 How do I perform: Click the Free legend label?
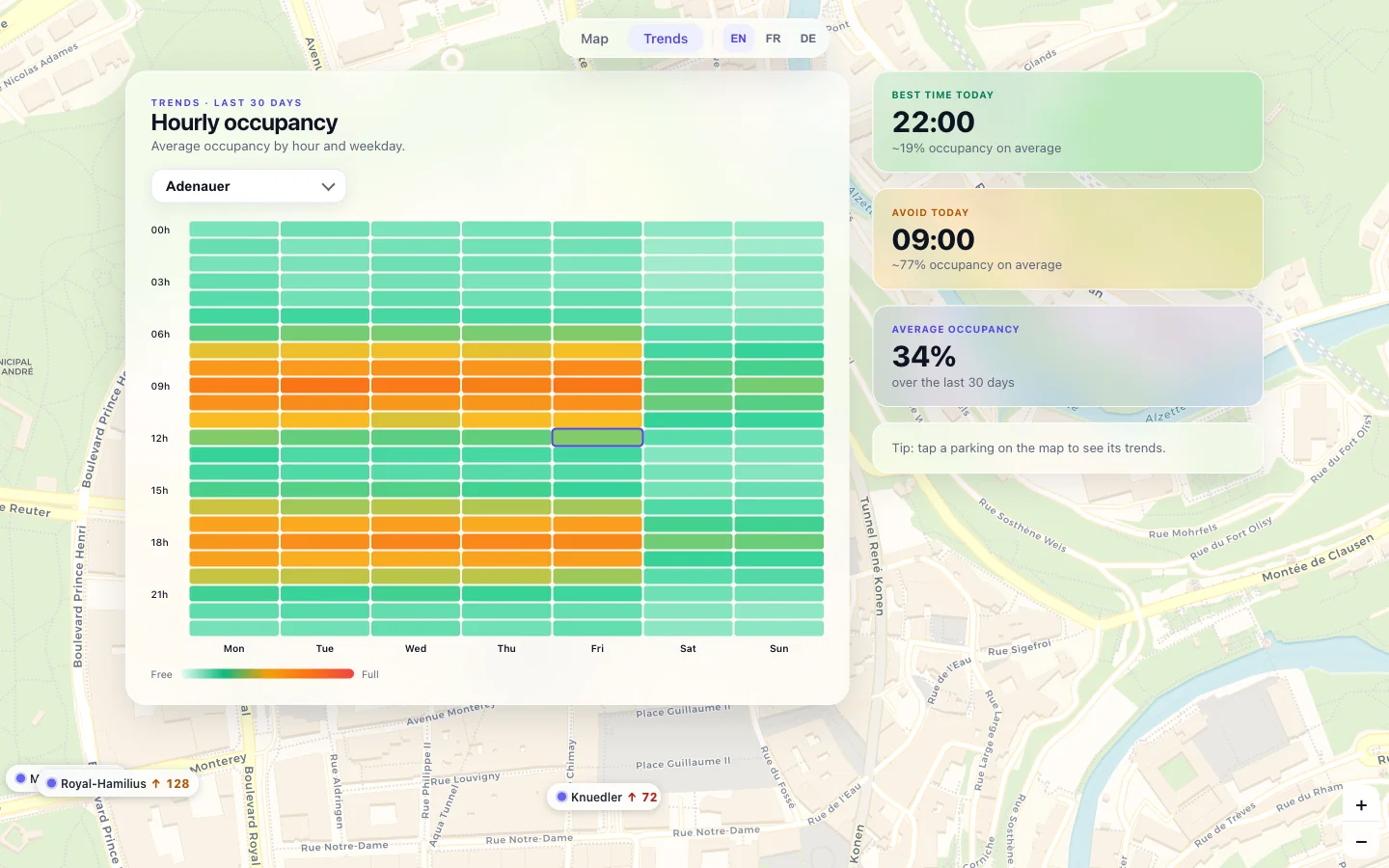(x=161, y=674)
